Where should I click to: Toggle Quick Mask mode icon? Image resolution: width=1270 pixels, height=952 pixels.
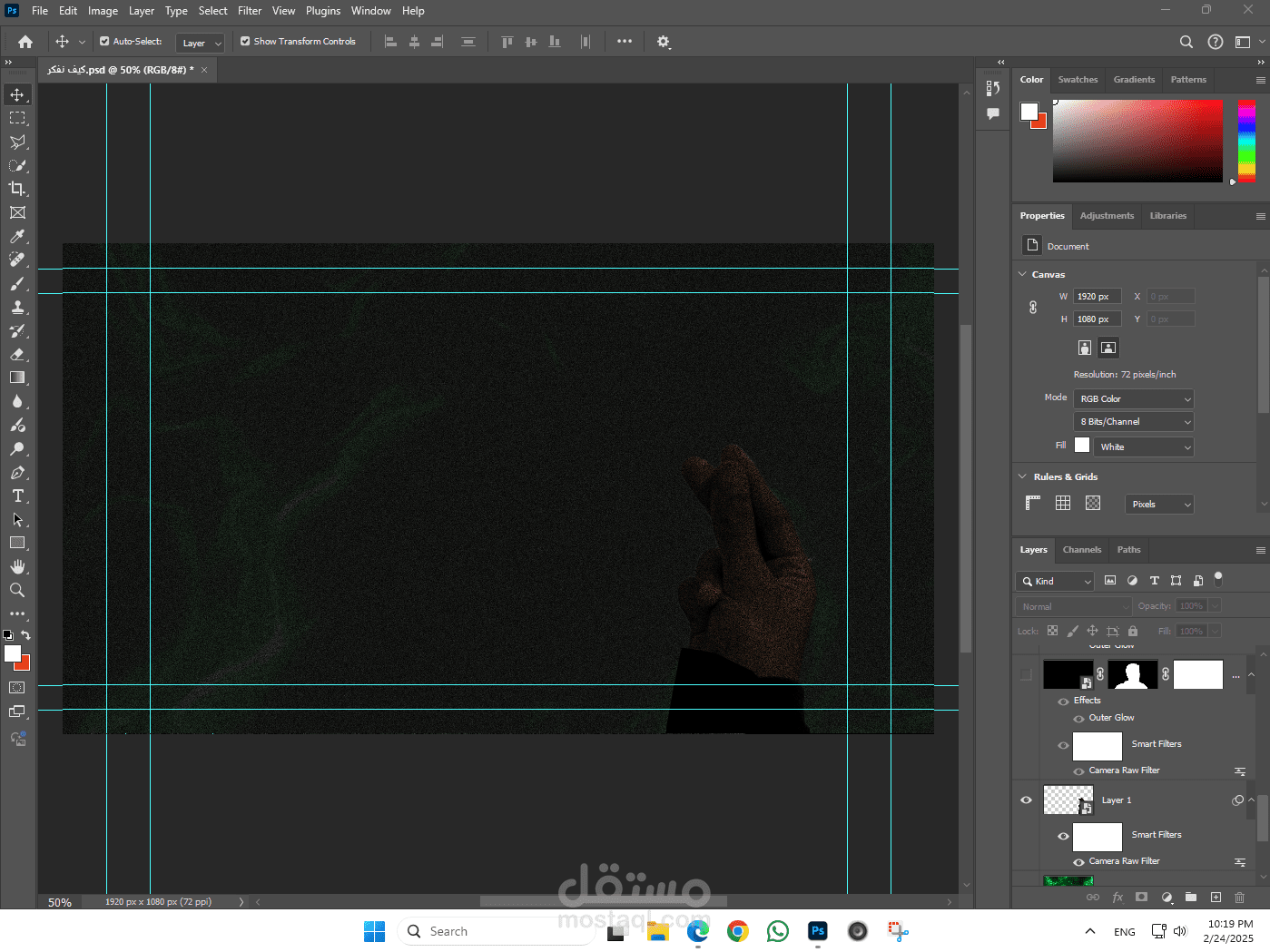point(17,688)
